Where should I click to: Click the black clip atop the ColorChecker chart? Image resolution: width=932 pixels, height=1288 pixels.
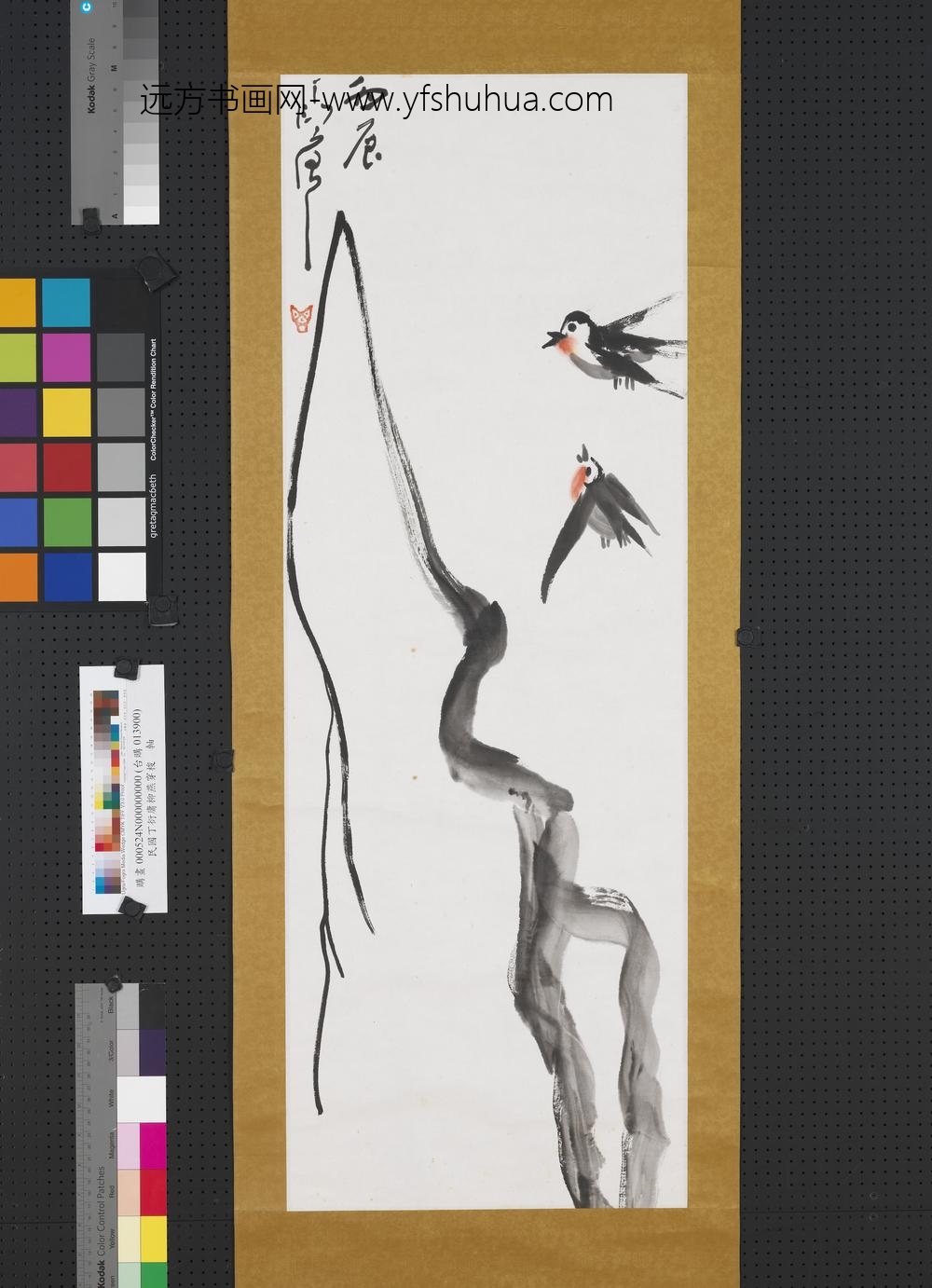click(158, 273)
